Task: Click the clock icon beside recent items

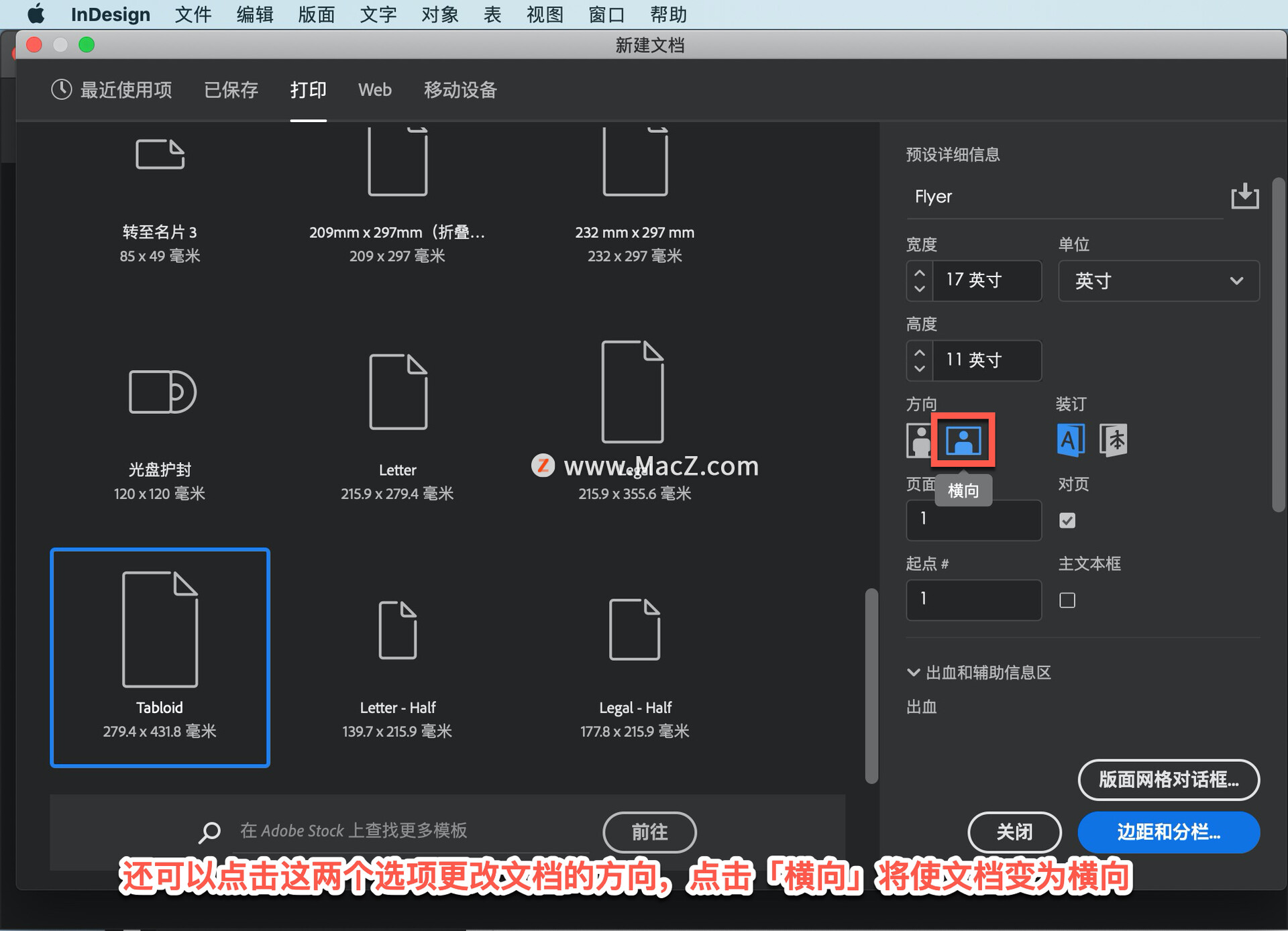Action: (x=62, y=90)
